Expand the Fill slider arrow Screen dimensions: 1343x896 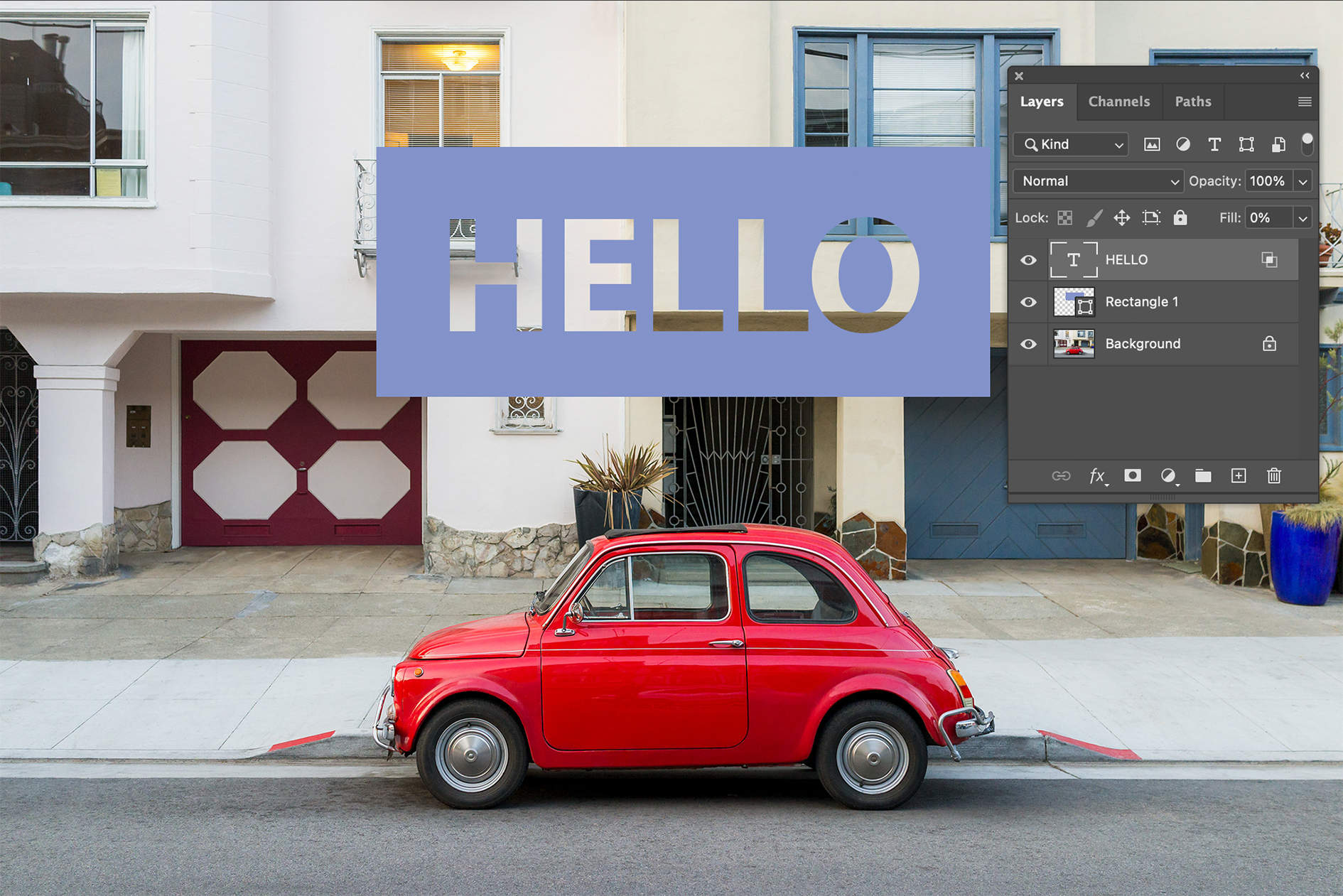pos(1302,217)
